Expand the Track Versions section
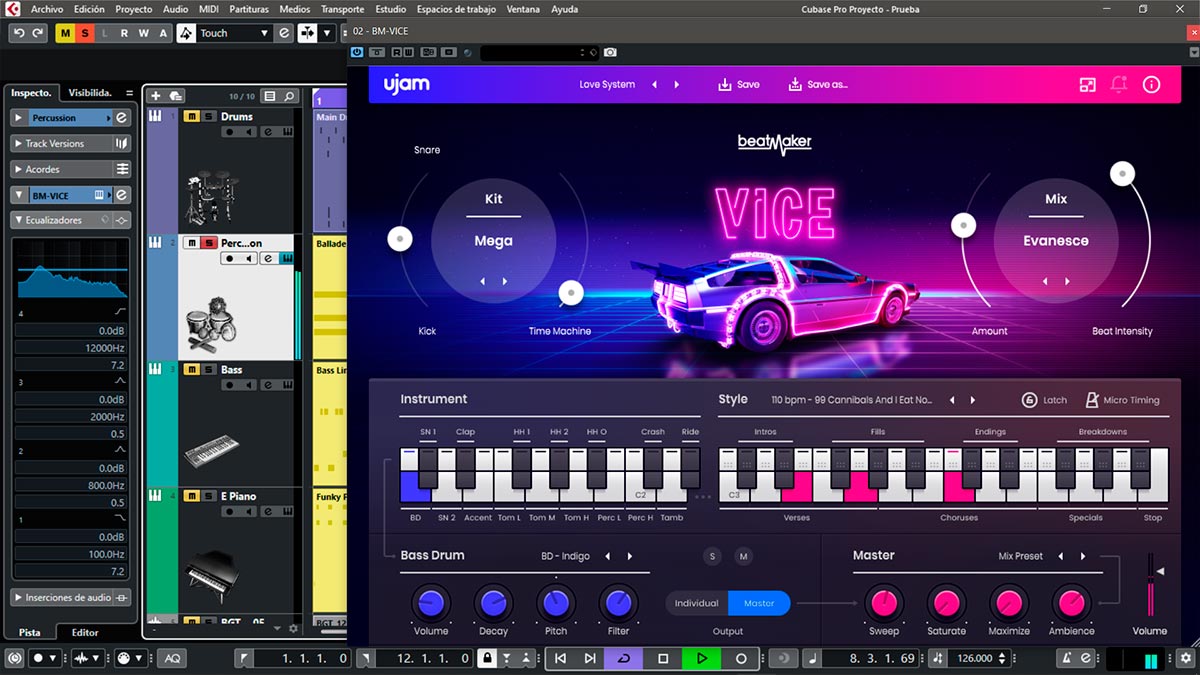Image resolution: width=1200 pixels, height=675 pixels. click(x=19, y=144)
